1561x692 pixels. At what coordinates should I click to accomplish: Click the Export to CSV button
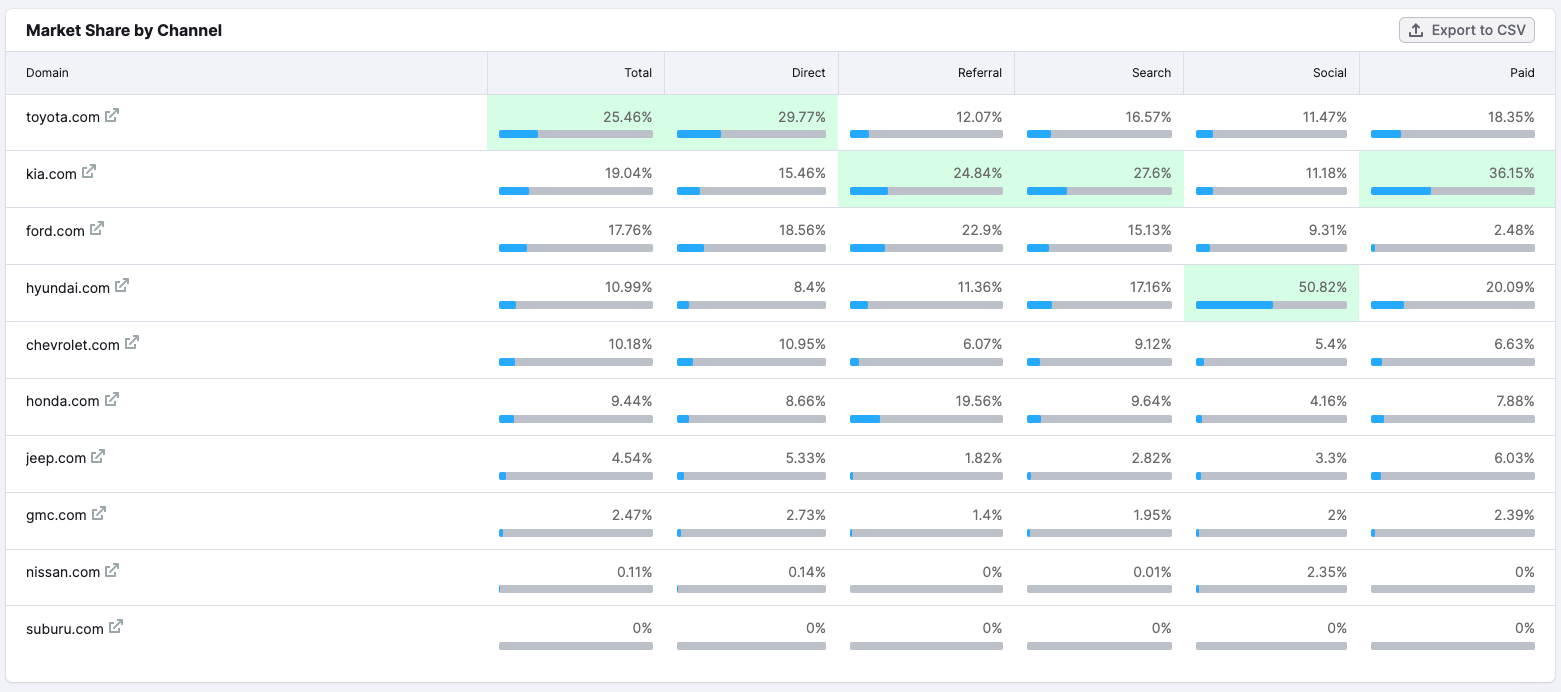[x=1467, y=30]
